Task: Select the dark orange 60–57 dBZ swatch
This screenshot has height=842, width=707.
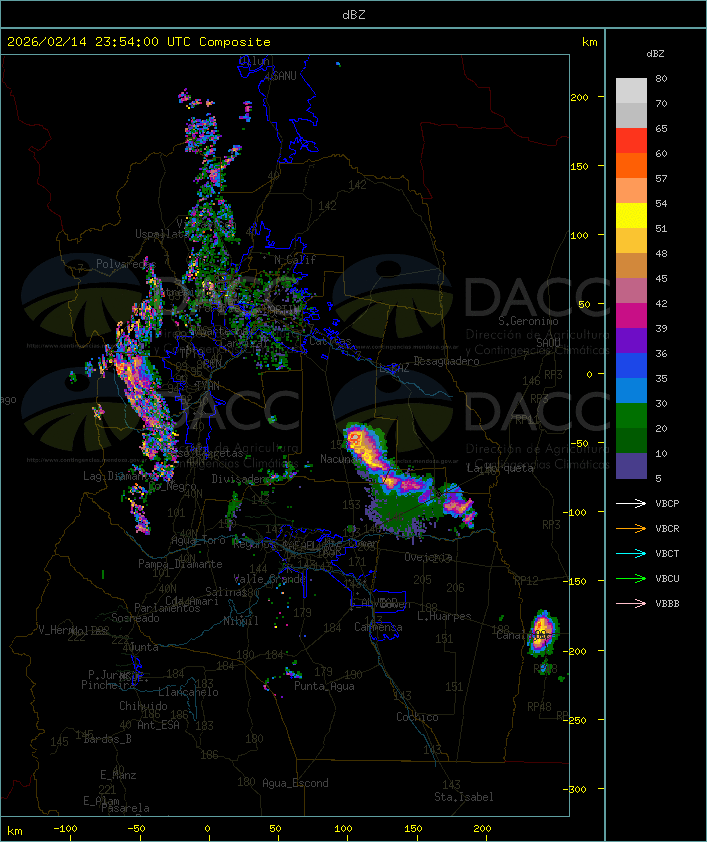Action: 631,165
